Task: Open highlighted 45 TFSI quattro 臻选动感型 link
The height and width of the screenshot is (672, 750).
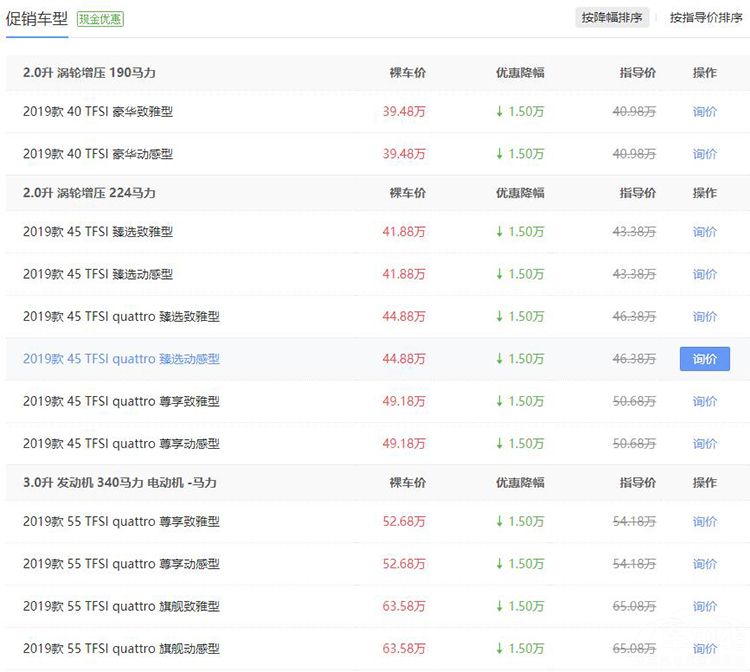Action: (x=121, y=359)
